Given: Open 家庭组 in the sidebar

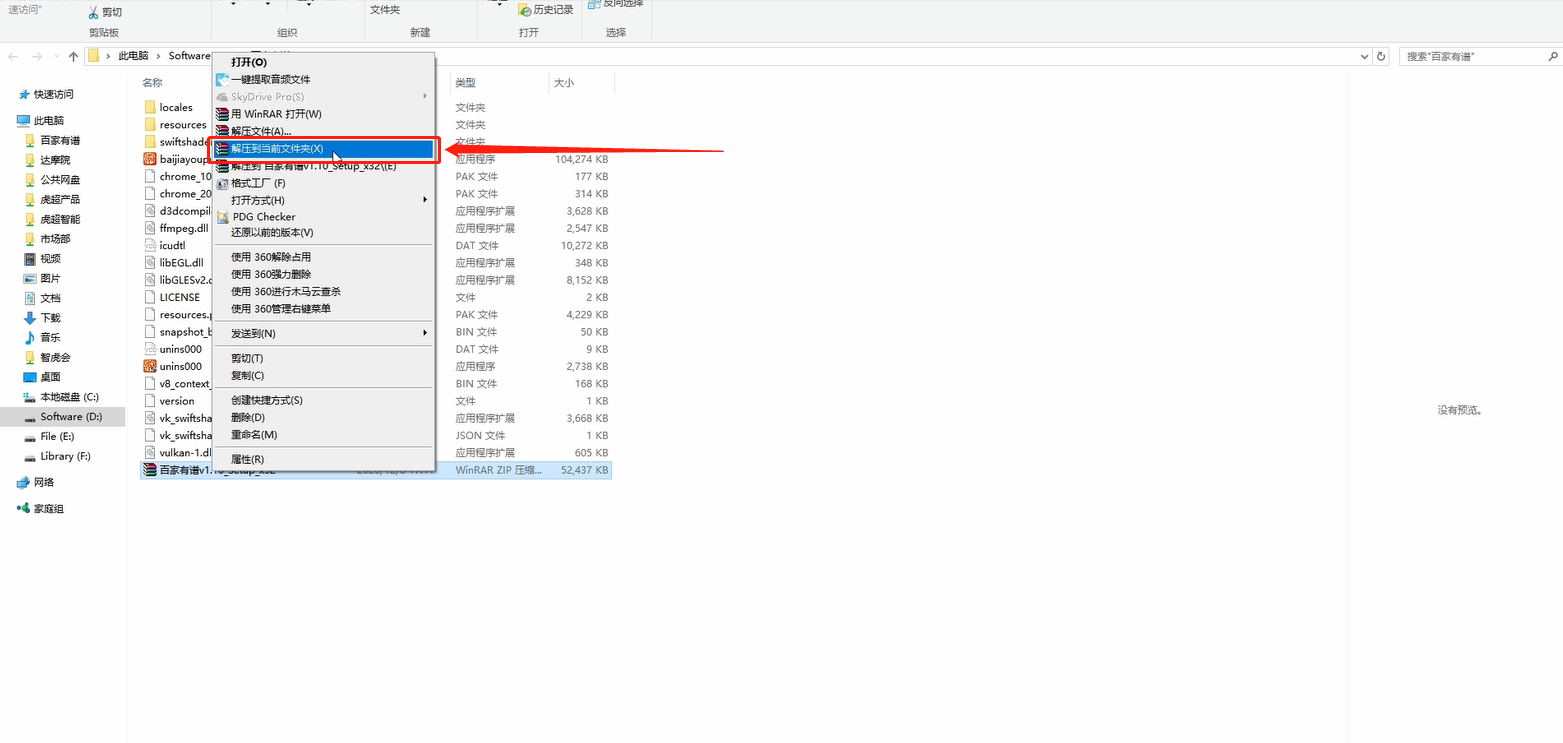Looking at the screenshot, I should pos(40,509).
